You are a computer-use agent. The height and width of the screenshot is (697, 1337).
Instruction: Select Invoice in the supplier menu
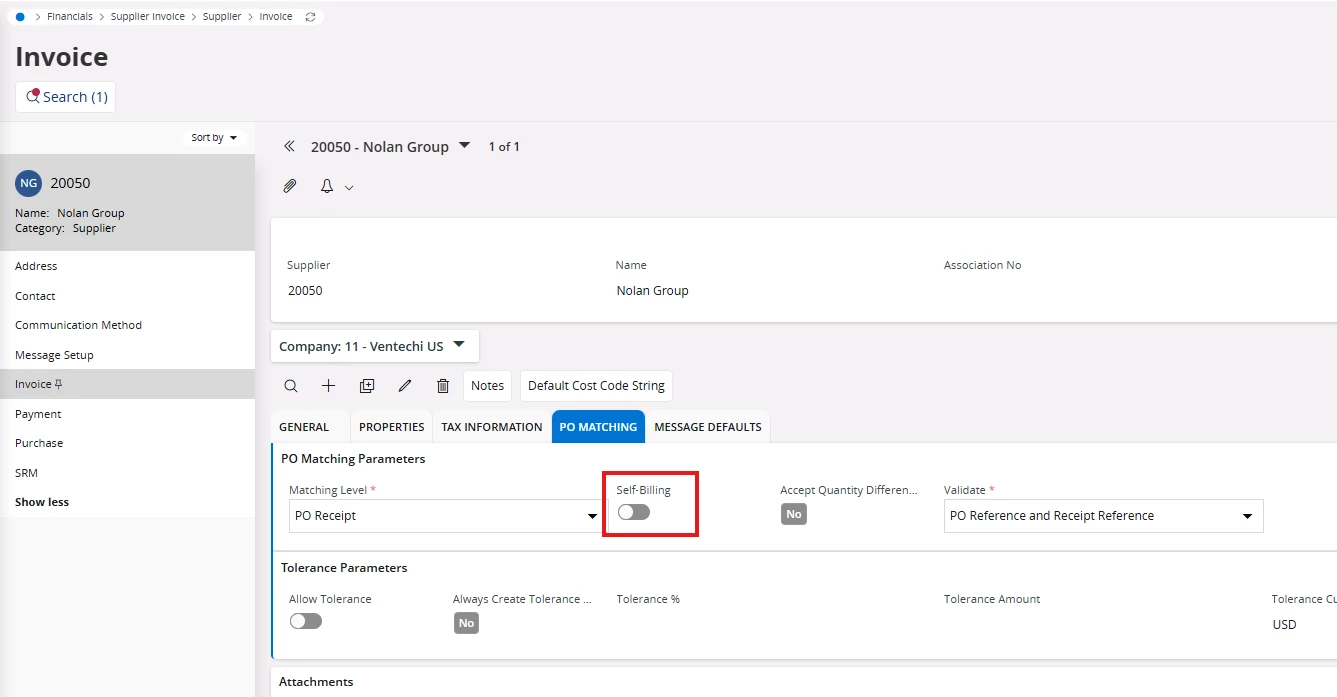pos(127,384)
